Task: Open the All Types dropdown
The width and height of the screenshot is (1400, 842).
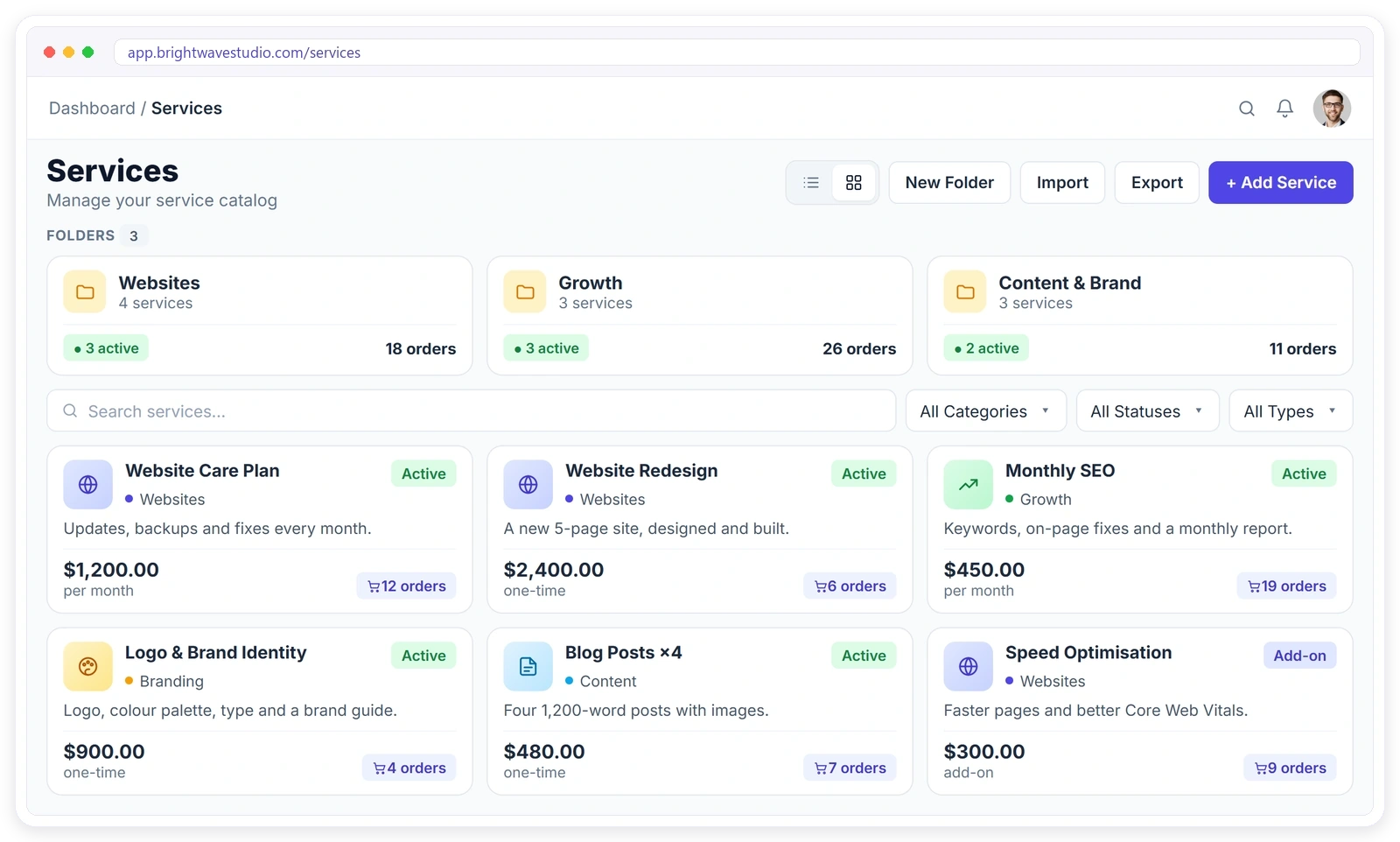Action: coord(1291,410)
